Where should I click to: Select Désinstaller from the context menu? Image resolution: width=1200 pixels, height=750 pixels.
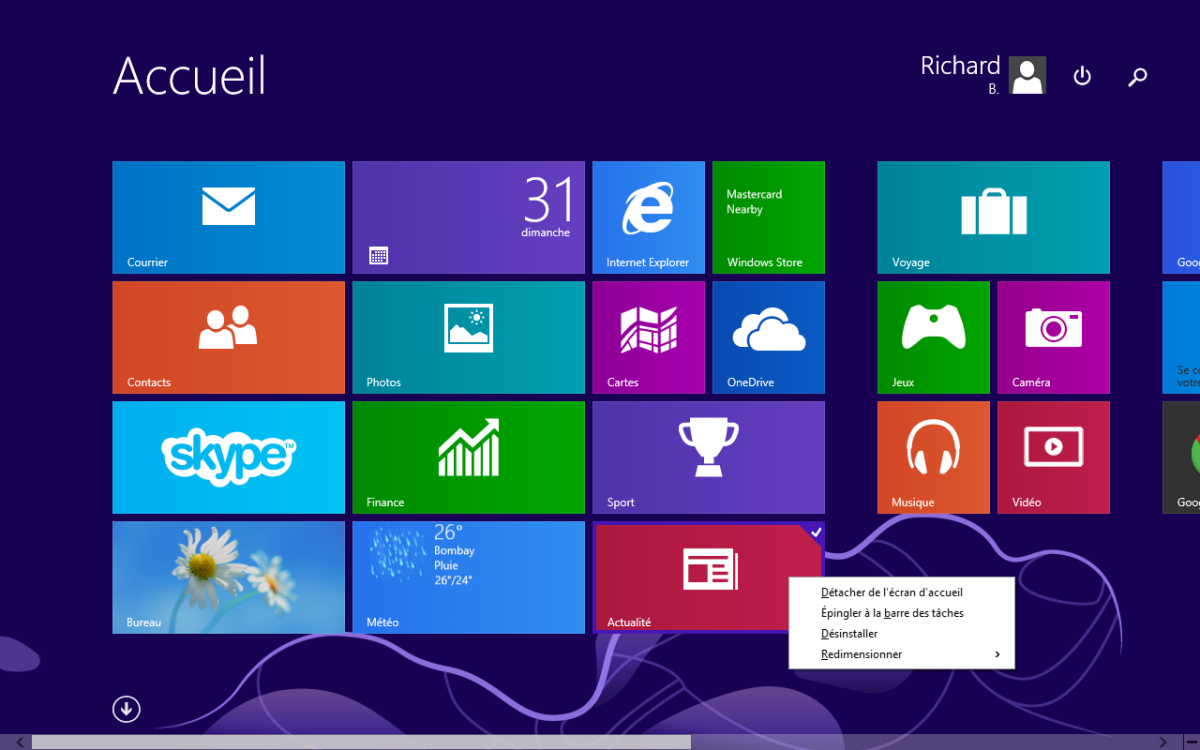coord(850,634)
